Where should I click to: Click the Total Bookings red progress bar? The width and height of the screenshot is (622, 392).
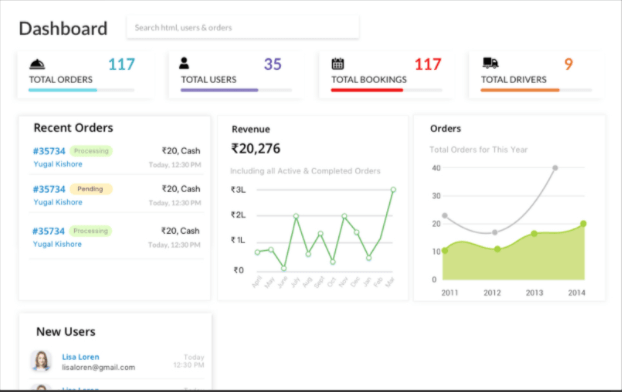click(386, 90)
